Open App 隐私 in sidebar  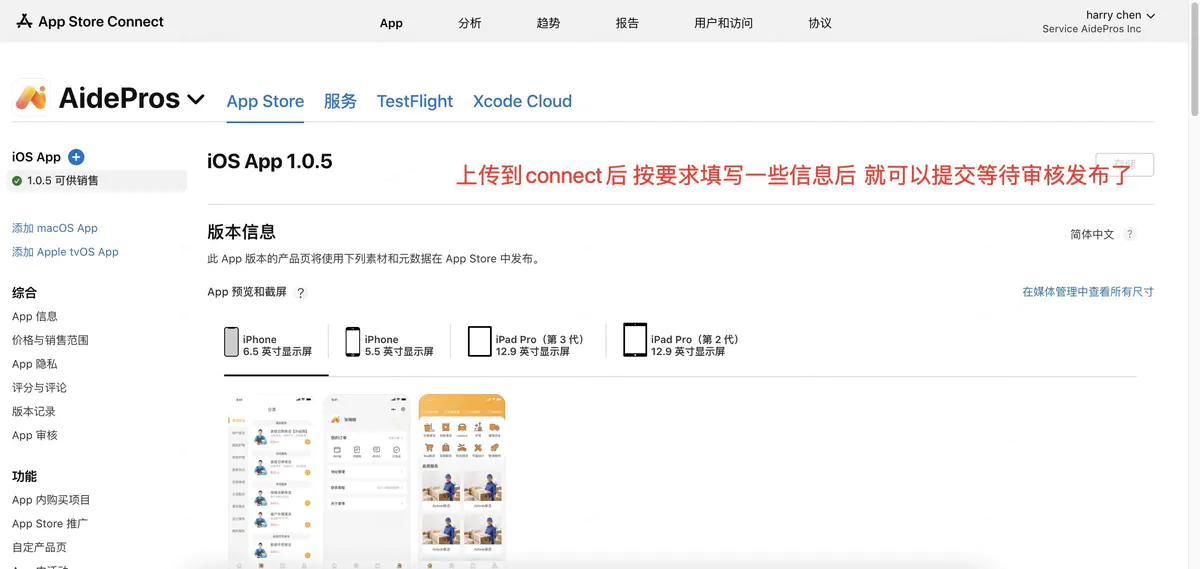pos(35,364)
